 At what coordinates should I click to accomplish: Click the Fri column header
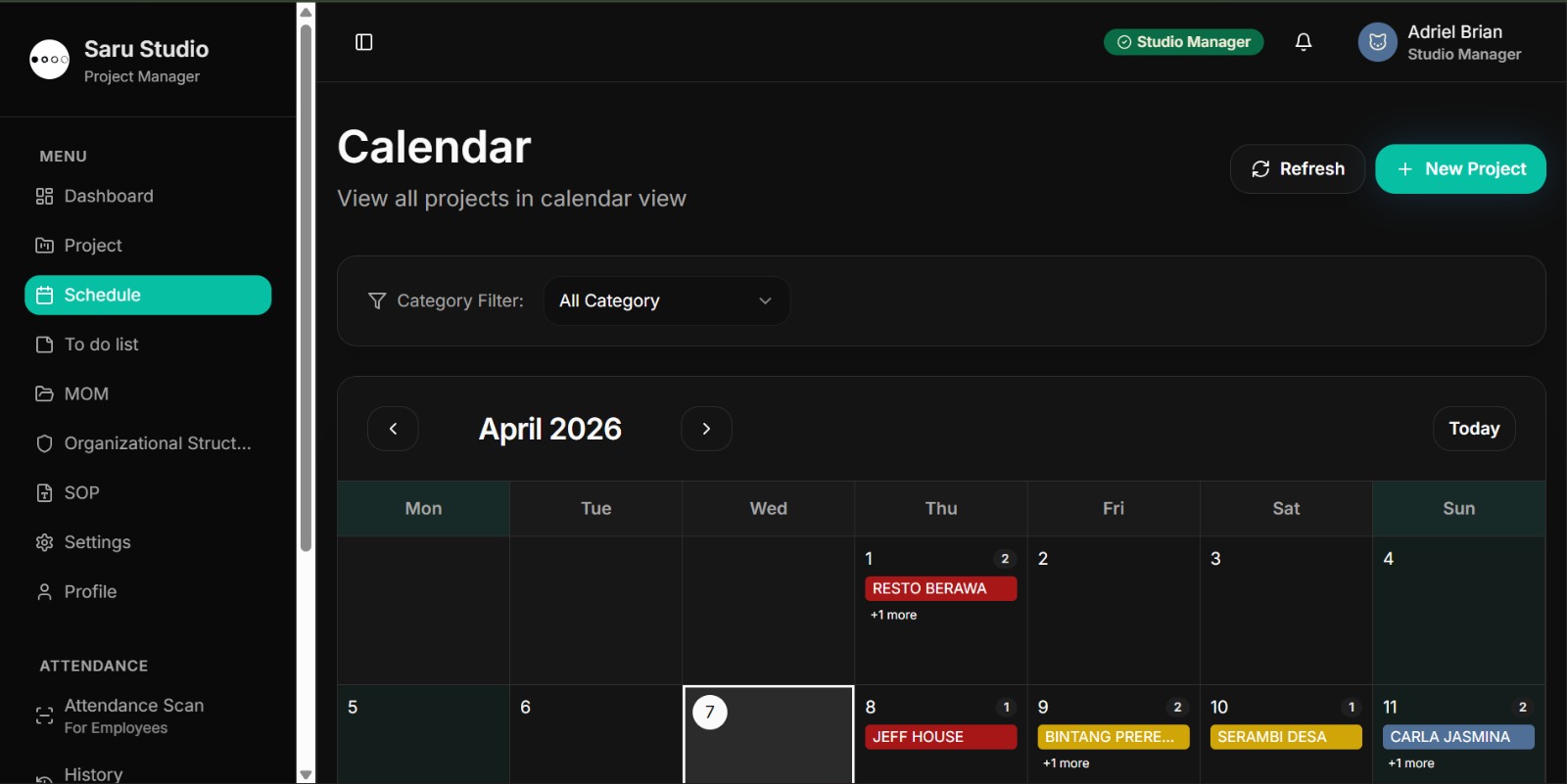coord(1114,509)
